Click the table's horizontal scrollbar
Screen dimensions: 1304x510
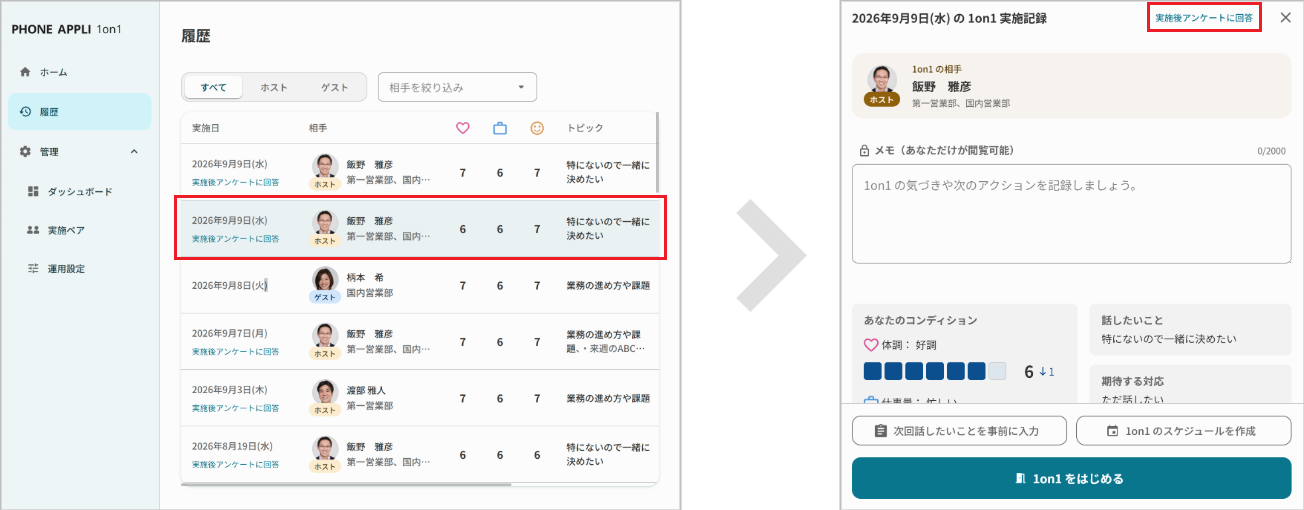[x=346, y=484]
